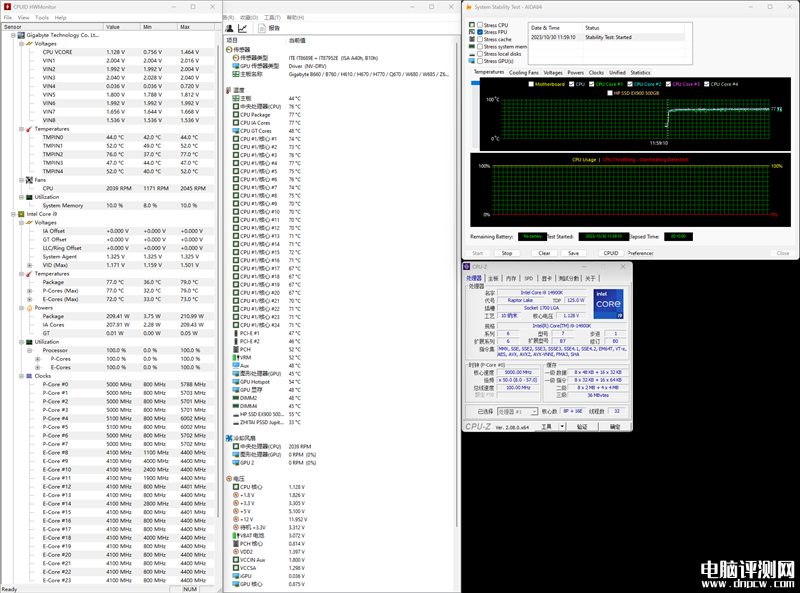Expand the P-Cores (Max) temperature node

30,291
